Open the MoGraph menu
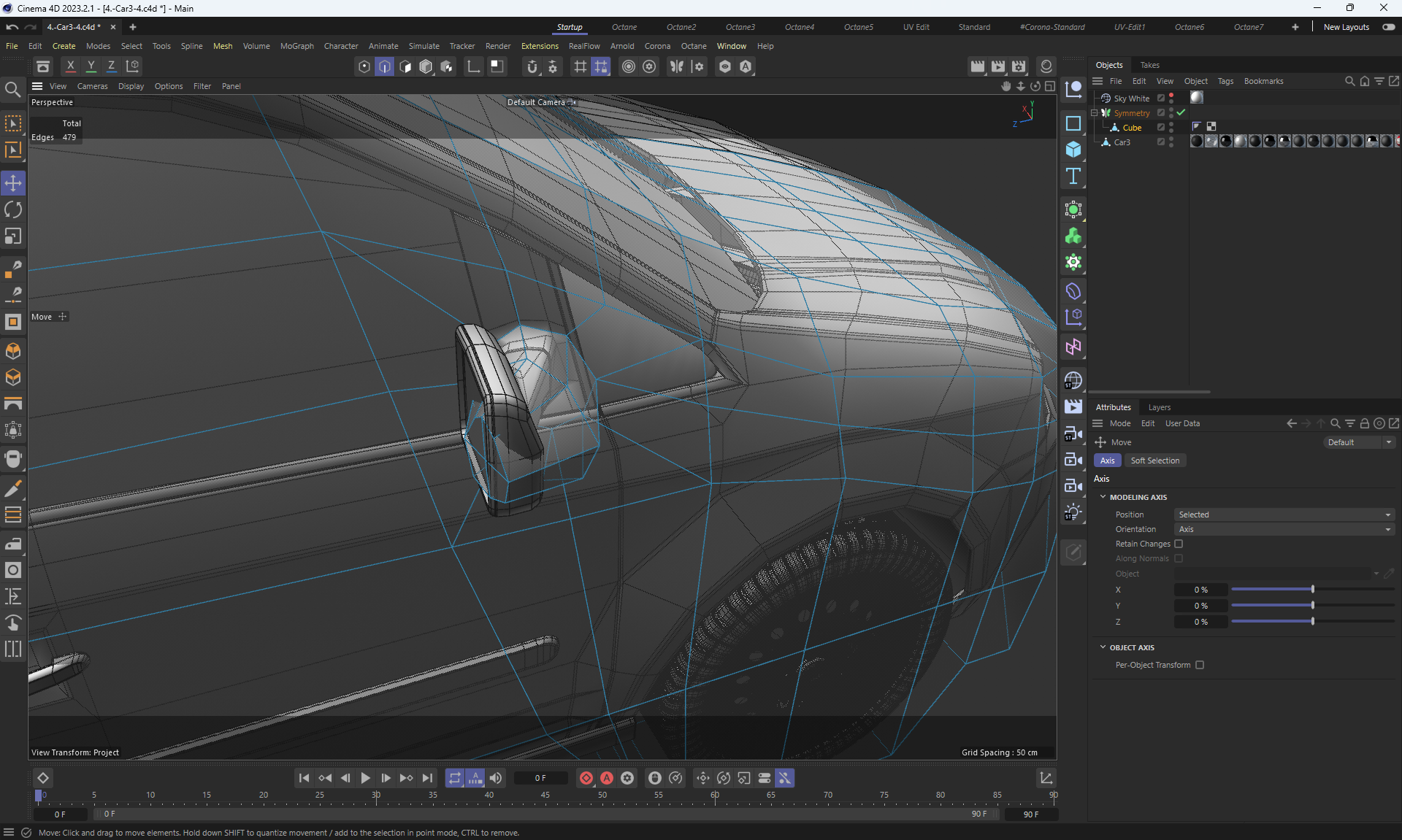The width and height of the screenshot is (1402, 840). coord(296,46)
